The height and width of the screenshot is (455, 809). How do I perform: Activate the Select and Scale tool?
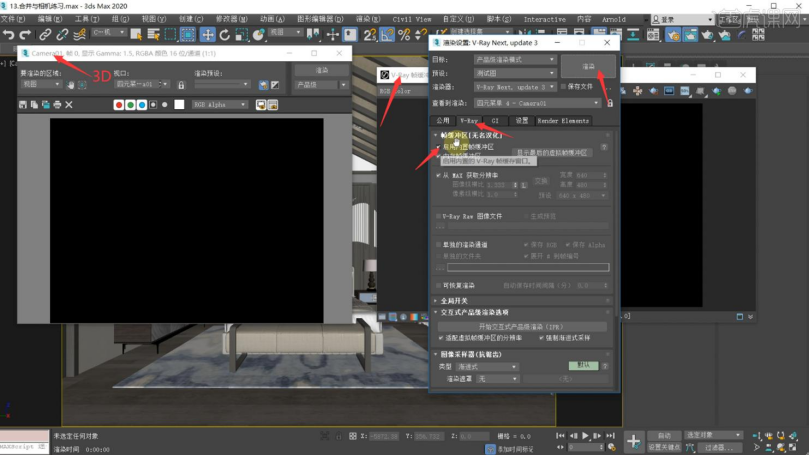241,35
